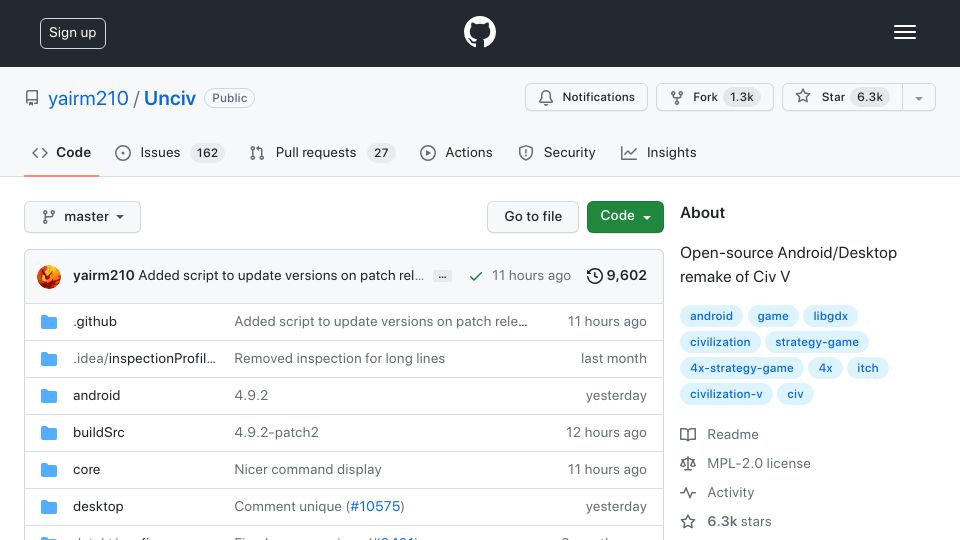Open pull request #10575 link
The width and height of the screenshot is (960, 540).
pyautogui.click(x=375, y=506)
